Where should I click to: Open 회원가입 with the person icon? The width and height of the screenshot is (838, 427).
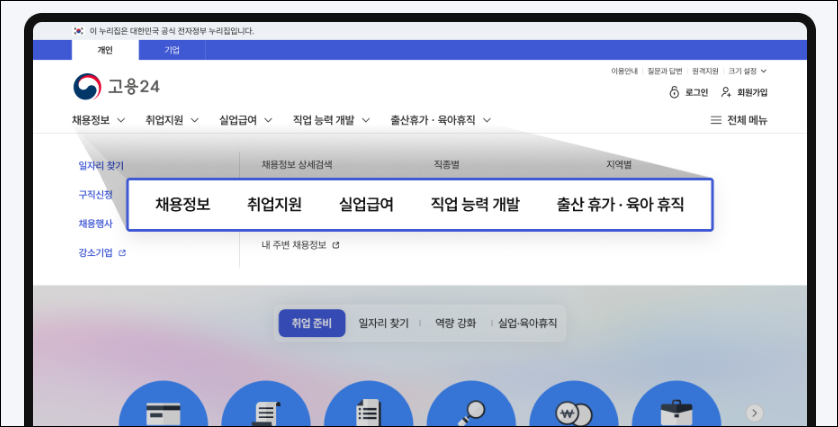pos(744,92)
